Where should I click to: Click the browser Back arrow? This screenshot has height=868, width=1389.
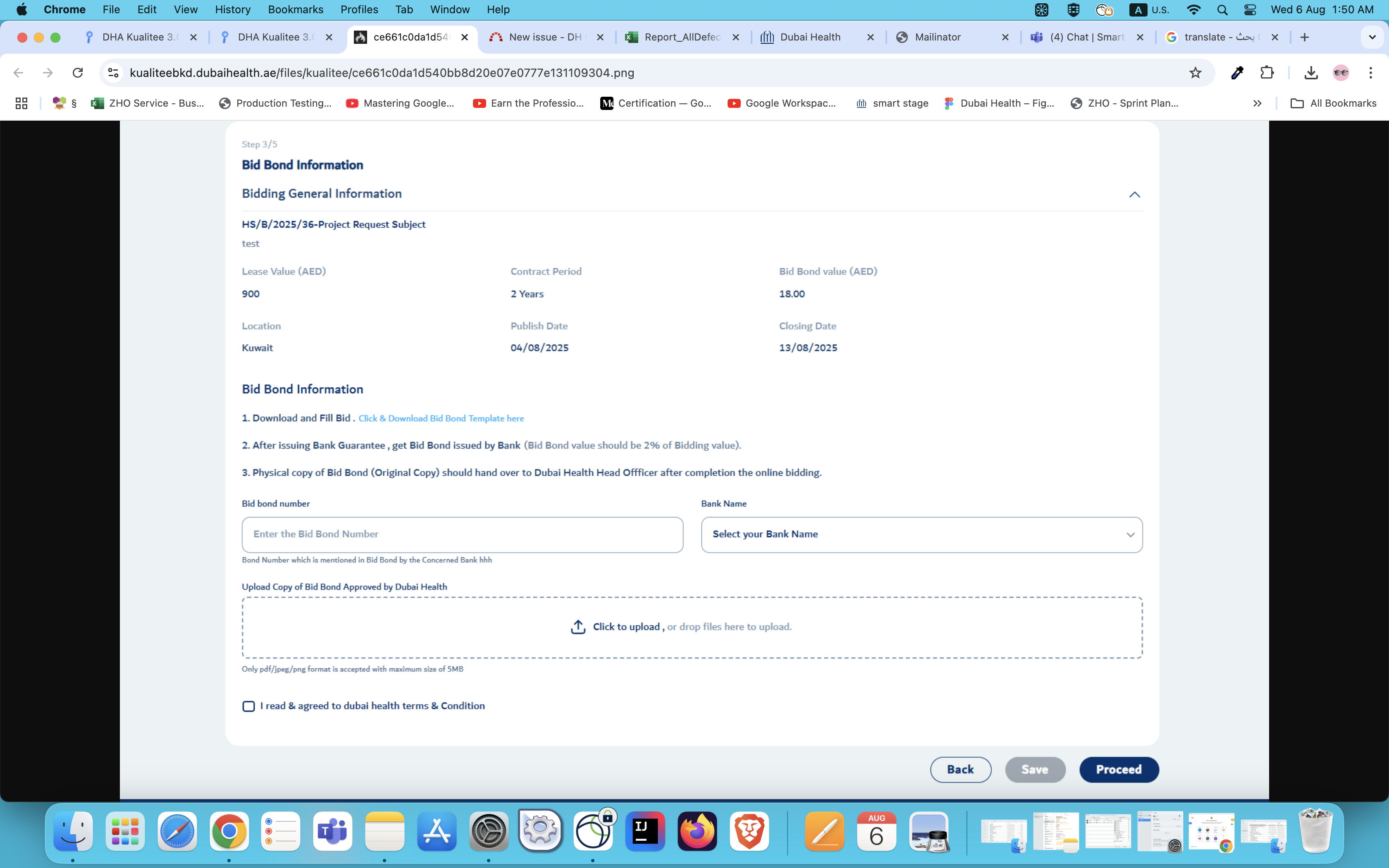tap(18, 73)
